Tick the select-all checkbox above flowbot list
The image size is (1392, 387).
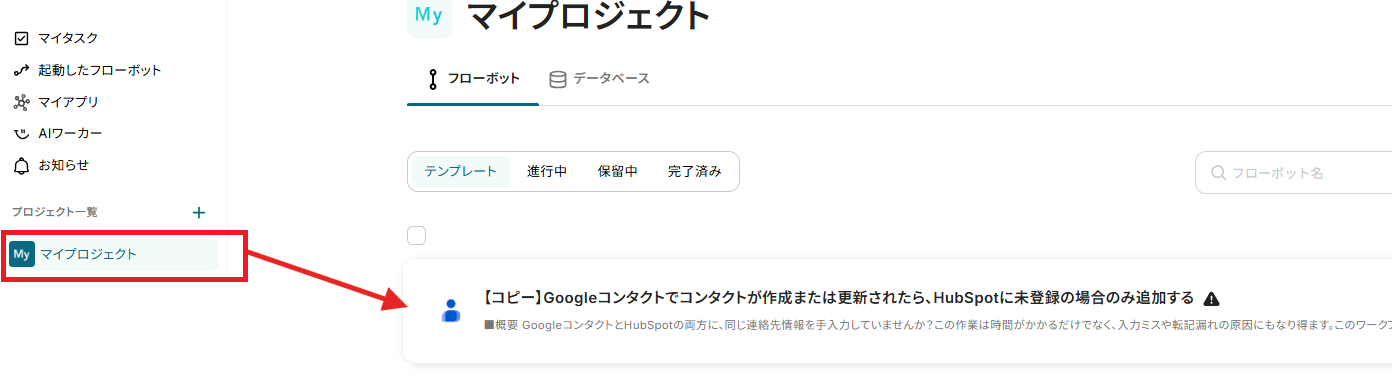(x=417, y=236)
